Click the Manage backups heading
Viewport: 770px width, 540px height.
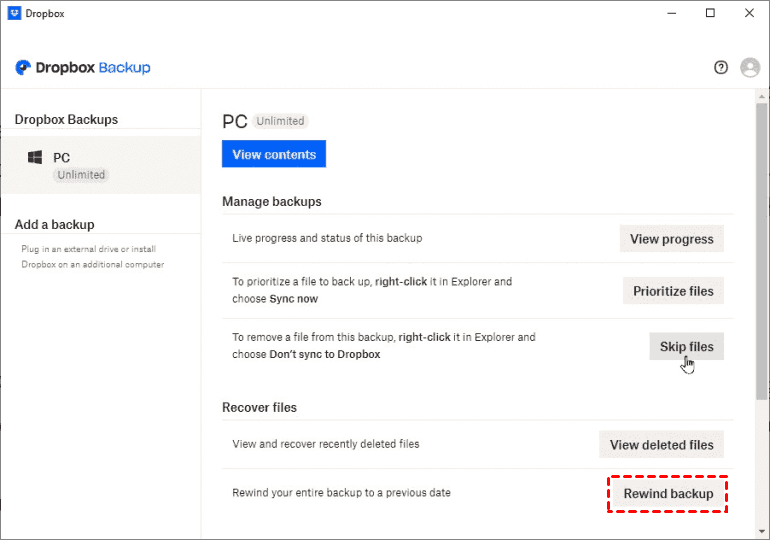click(272, 201)
